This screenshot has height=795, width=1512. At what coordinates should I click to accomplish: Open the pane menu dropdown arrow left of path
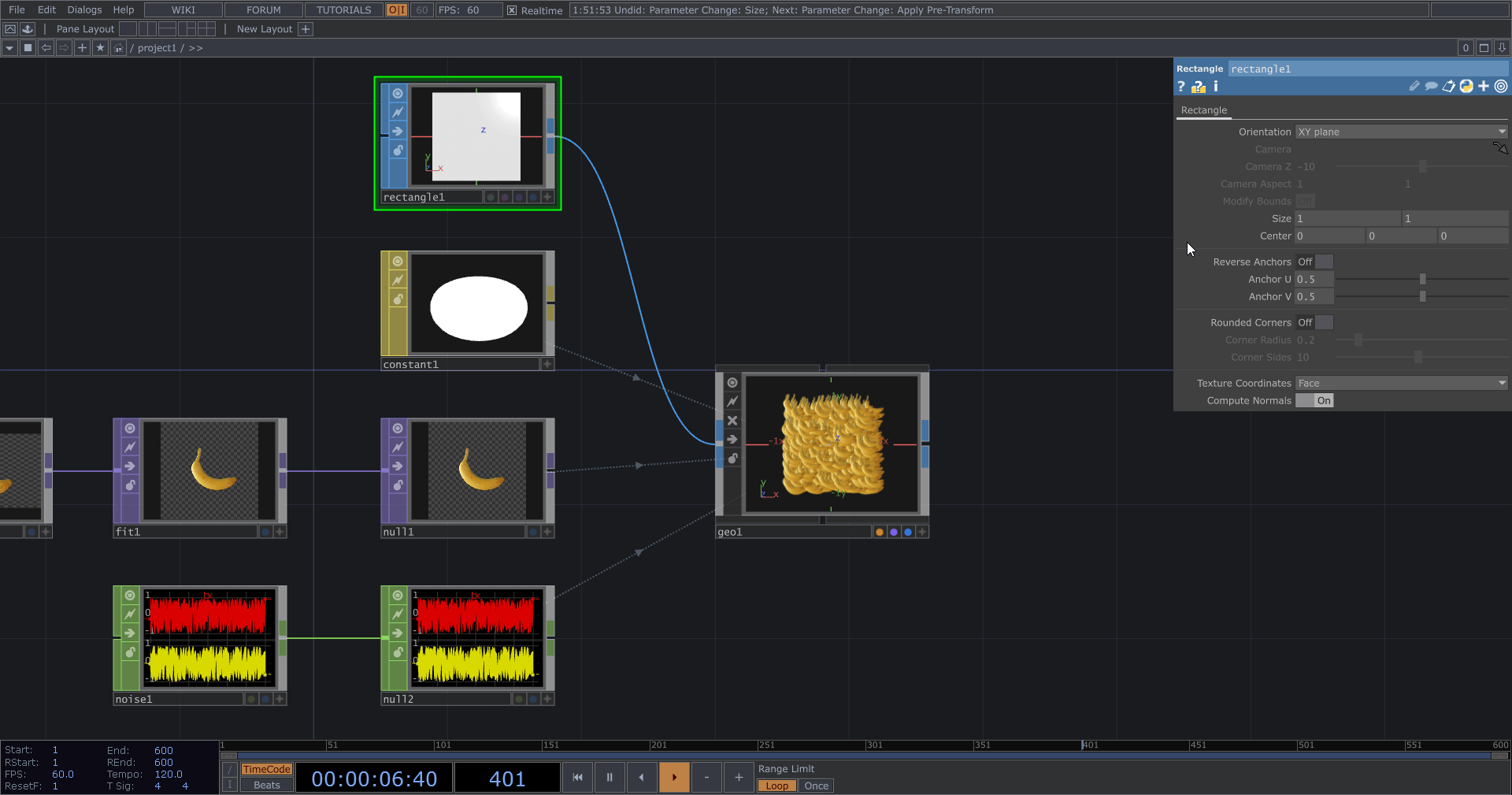(9, 48)
